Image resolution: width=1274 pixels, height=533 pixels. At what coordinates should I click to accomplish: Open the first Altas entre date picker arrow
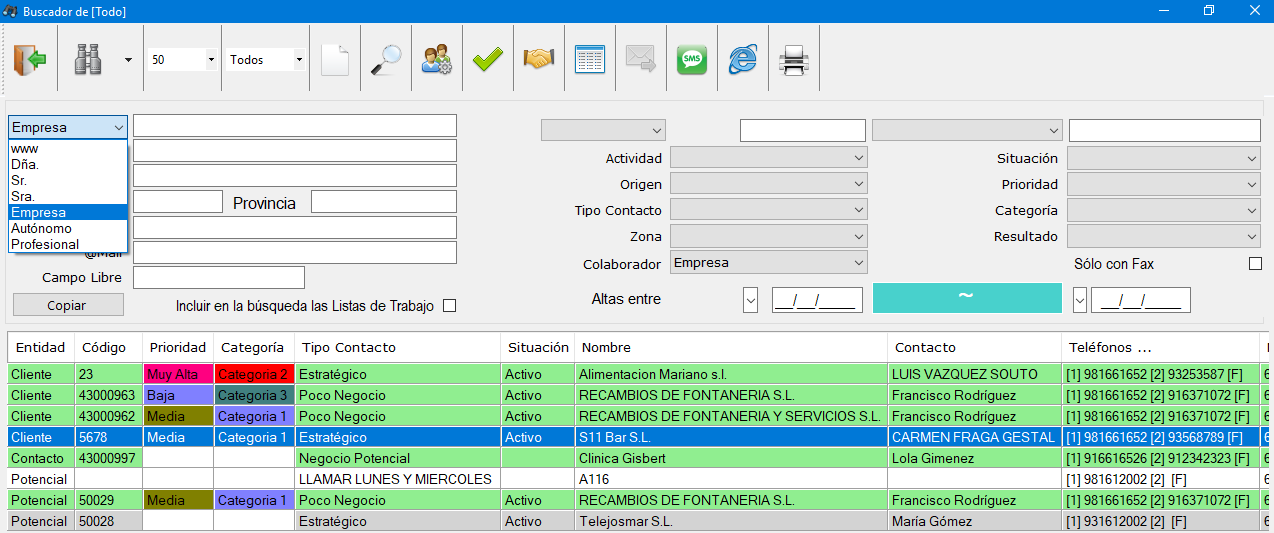[751, 299]
